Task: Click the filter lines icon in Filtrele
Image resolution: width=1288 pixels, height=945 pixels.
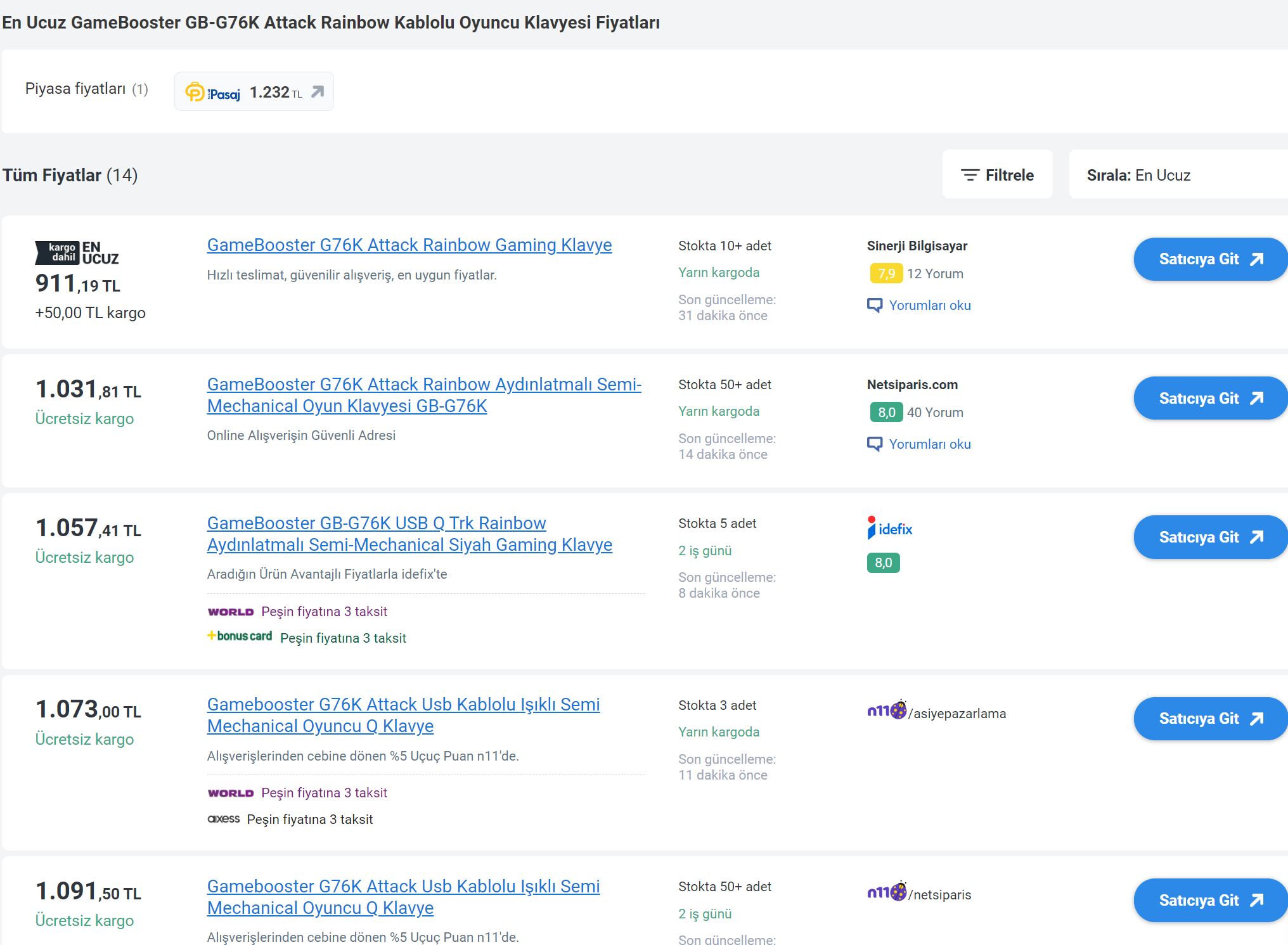Action: pos(970,175)
